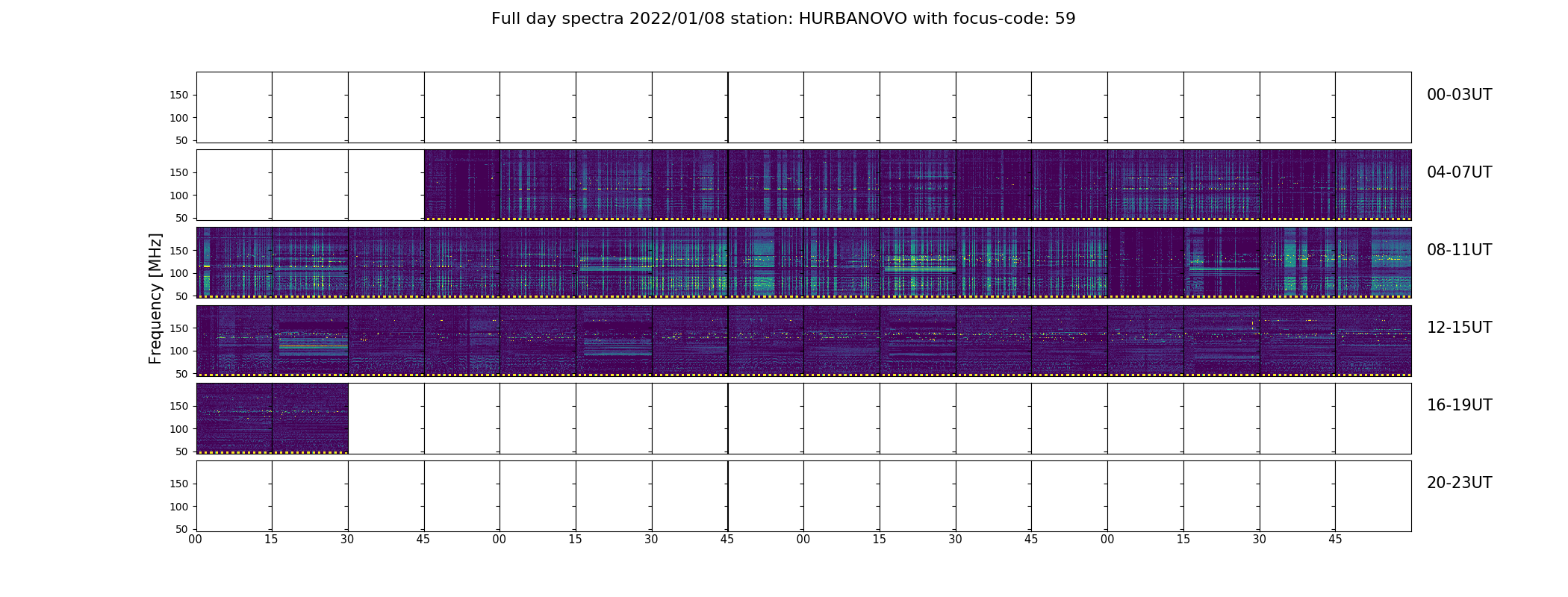Viewport: 1568px width, 597px height.
Task: Click the first '00' tick on time axis
Action: click(x=196, y=540)
